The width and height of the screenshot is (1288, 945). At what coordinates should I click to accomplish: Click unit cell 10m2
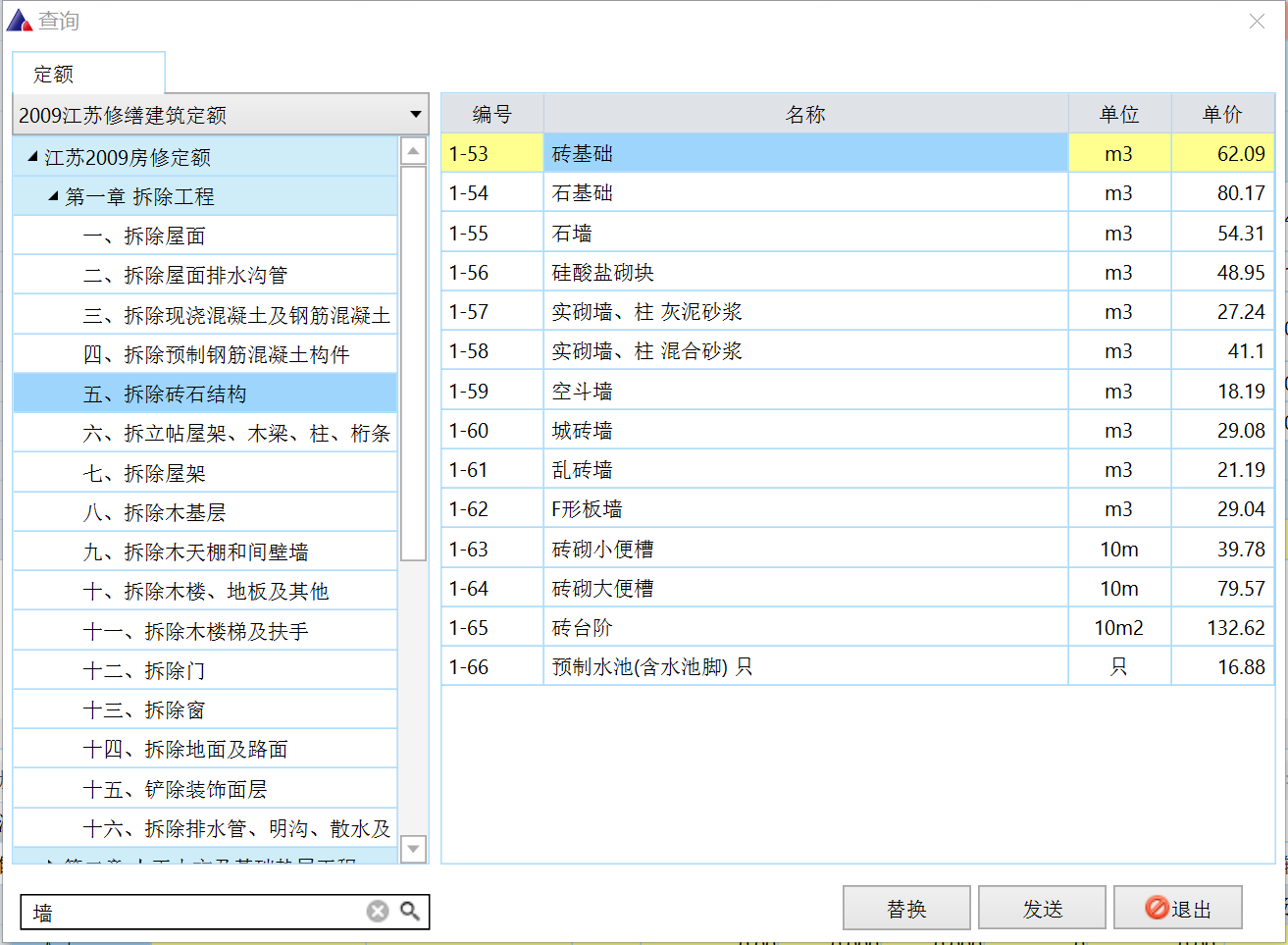pos(1119,627)
